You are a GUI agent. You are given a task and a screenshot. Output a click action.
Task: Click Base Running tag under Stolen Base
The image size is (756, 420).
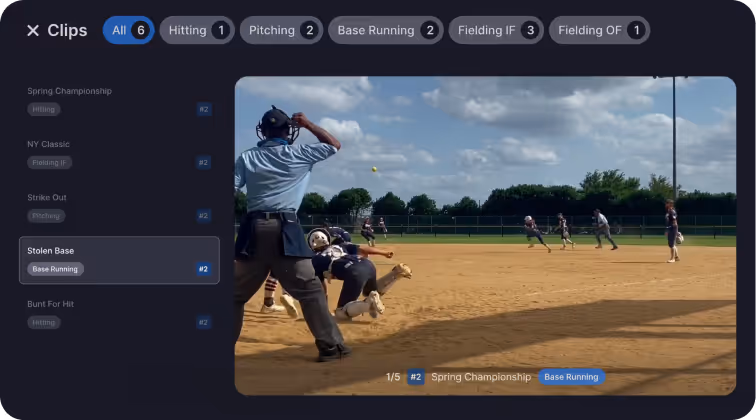(x=55, y=269)
